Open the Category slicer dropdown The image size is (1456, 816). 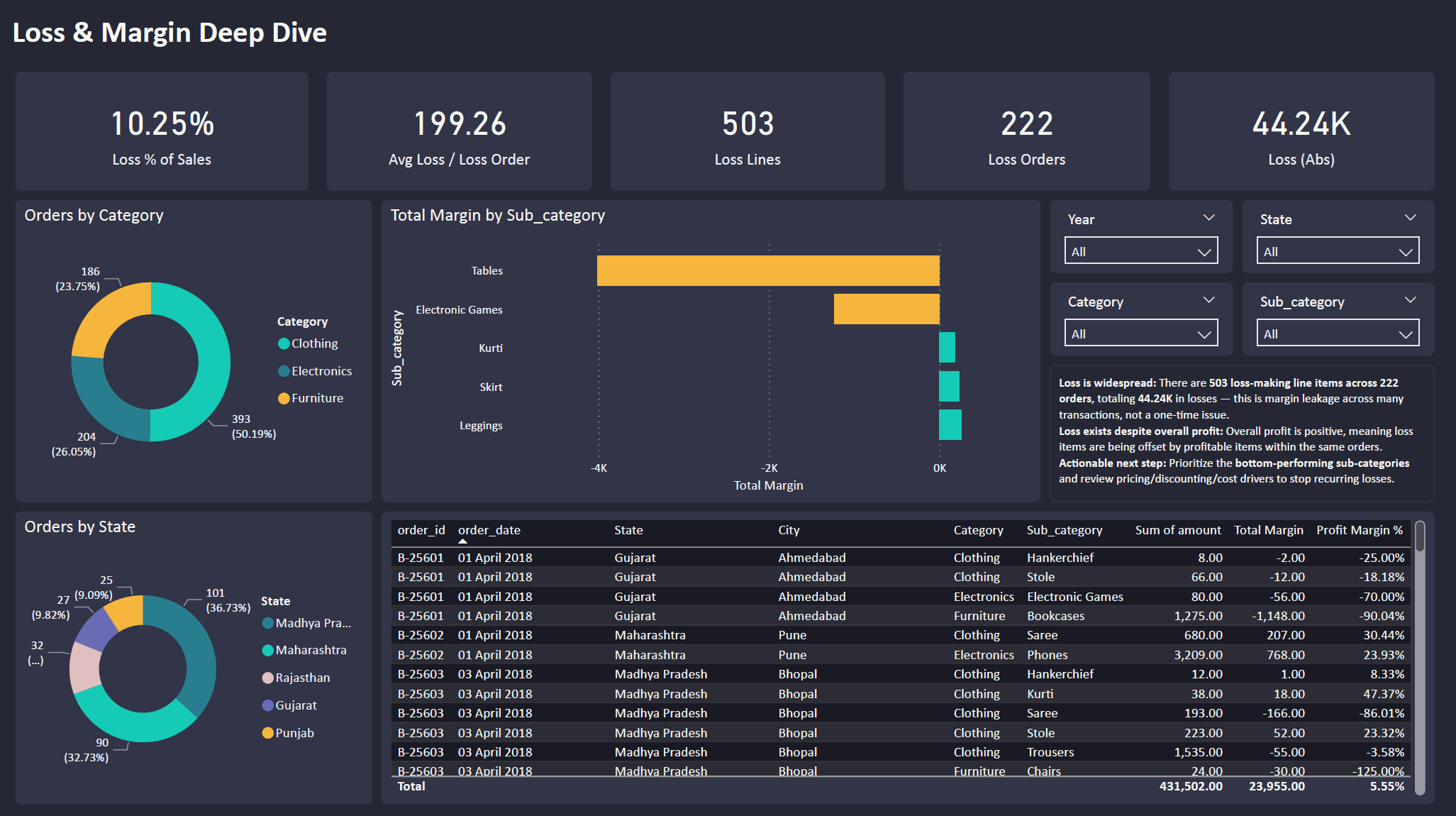[x=1140, y=333]
